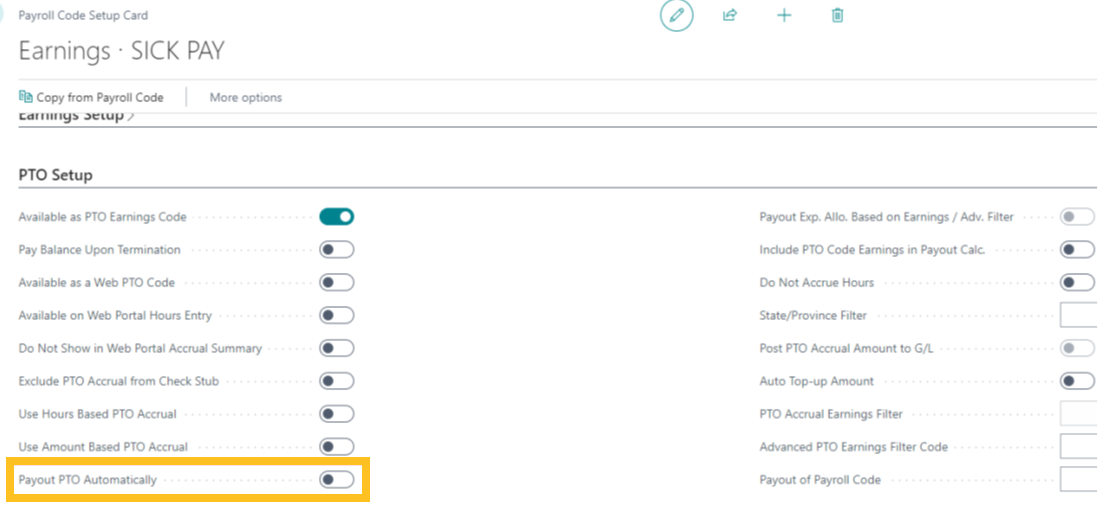The height and width of the screenshot is (510, 1098).
Task: Click the pencil edit icon
Action: pos(677,16)
